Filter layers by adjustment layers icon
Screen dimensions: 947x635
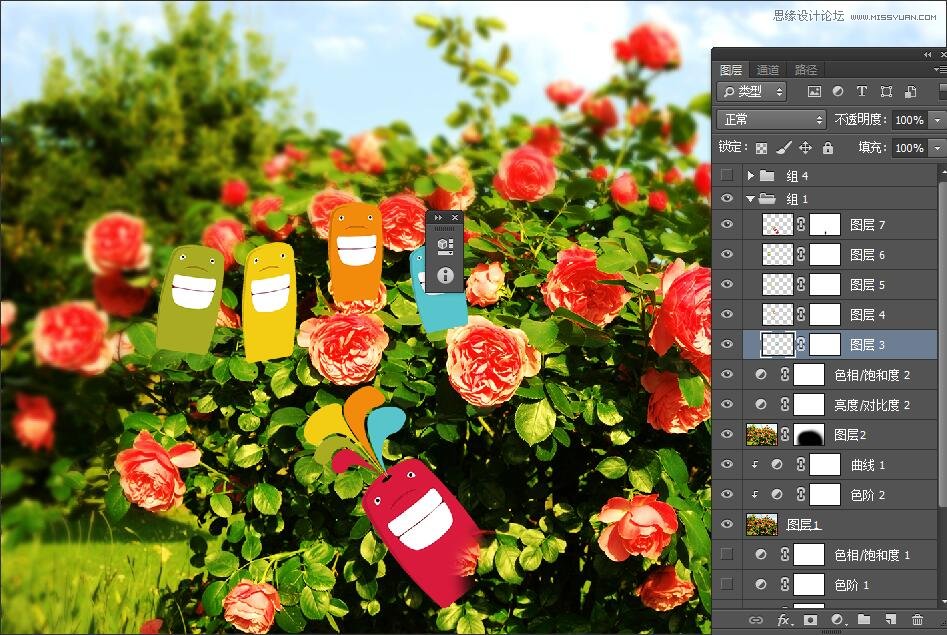pyautogui.click(x=838, y=91)
